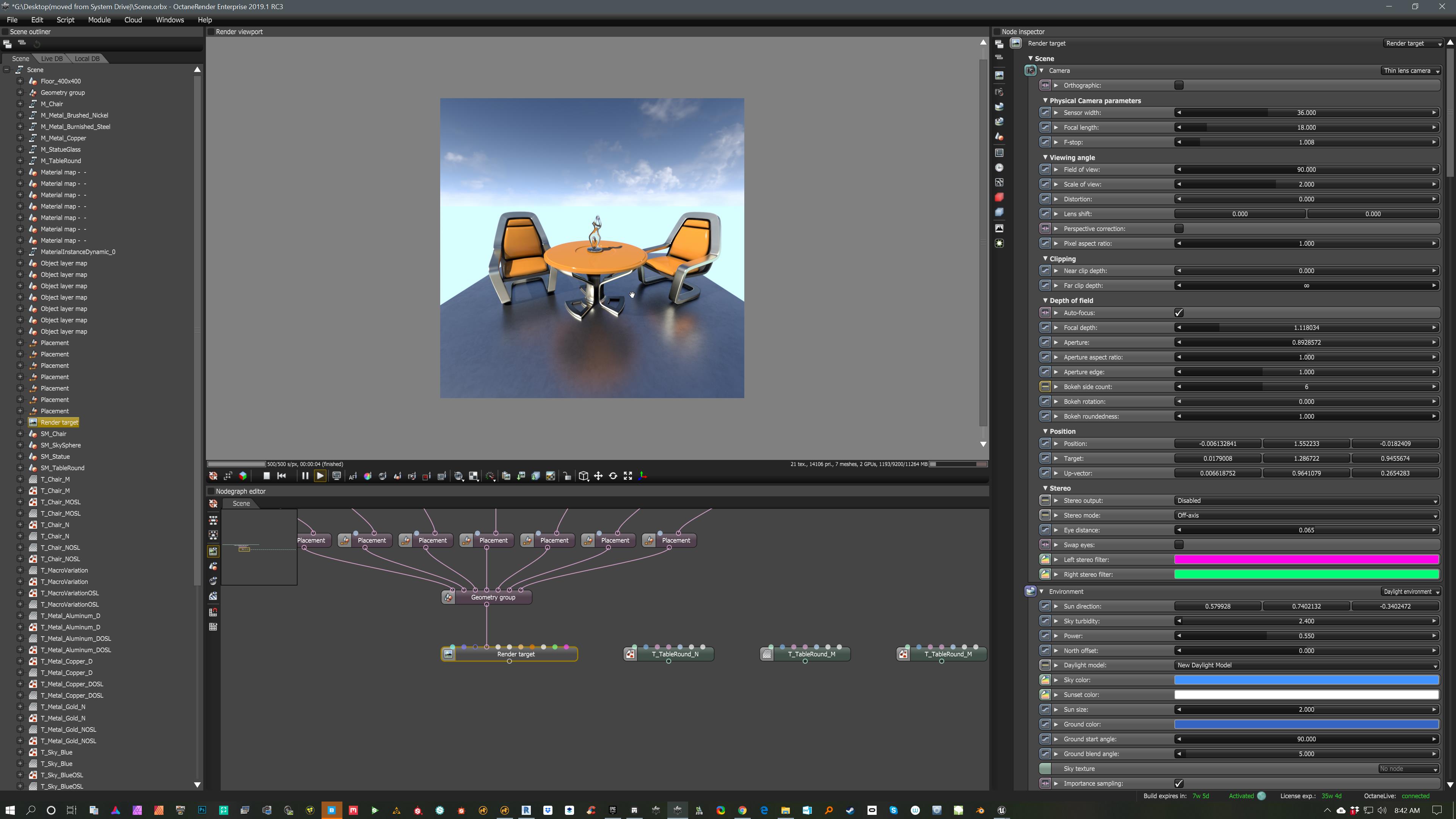The image size is (1456, 819).
Task: Click the fullscreen expand arrows icon
Action: (628, 476)
